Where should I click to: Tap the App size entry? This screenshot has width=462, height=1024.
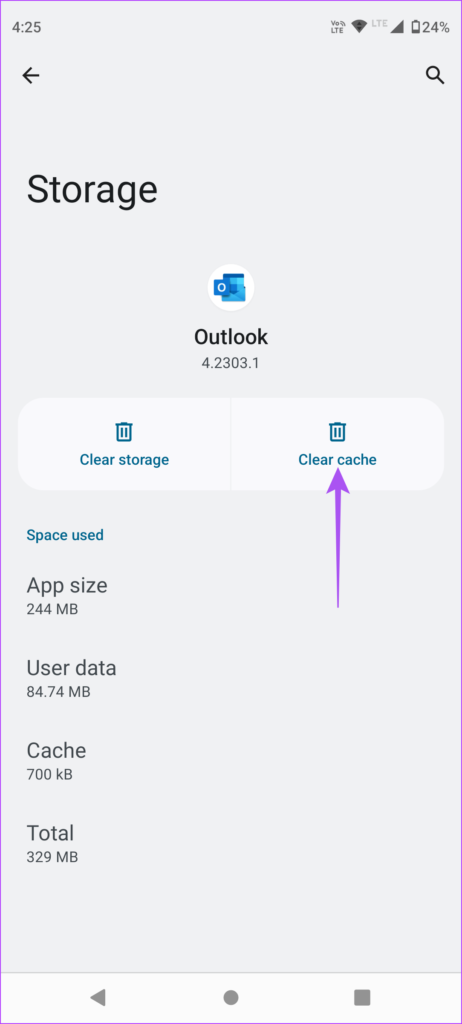pyautogui.click(x=67, y=596)
